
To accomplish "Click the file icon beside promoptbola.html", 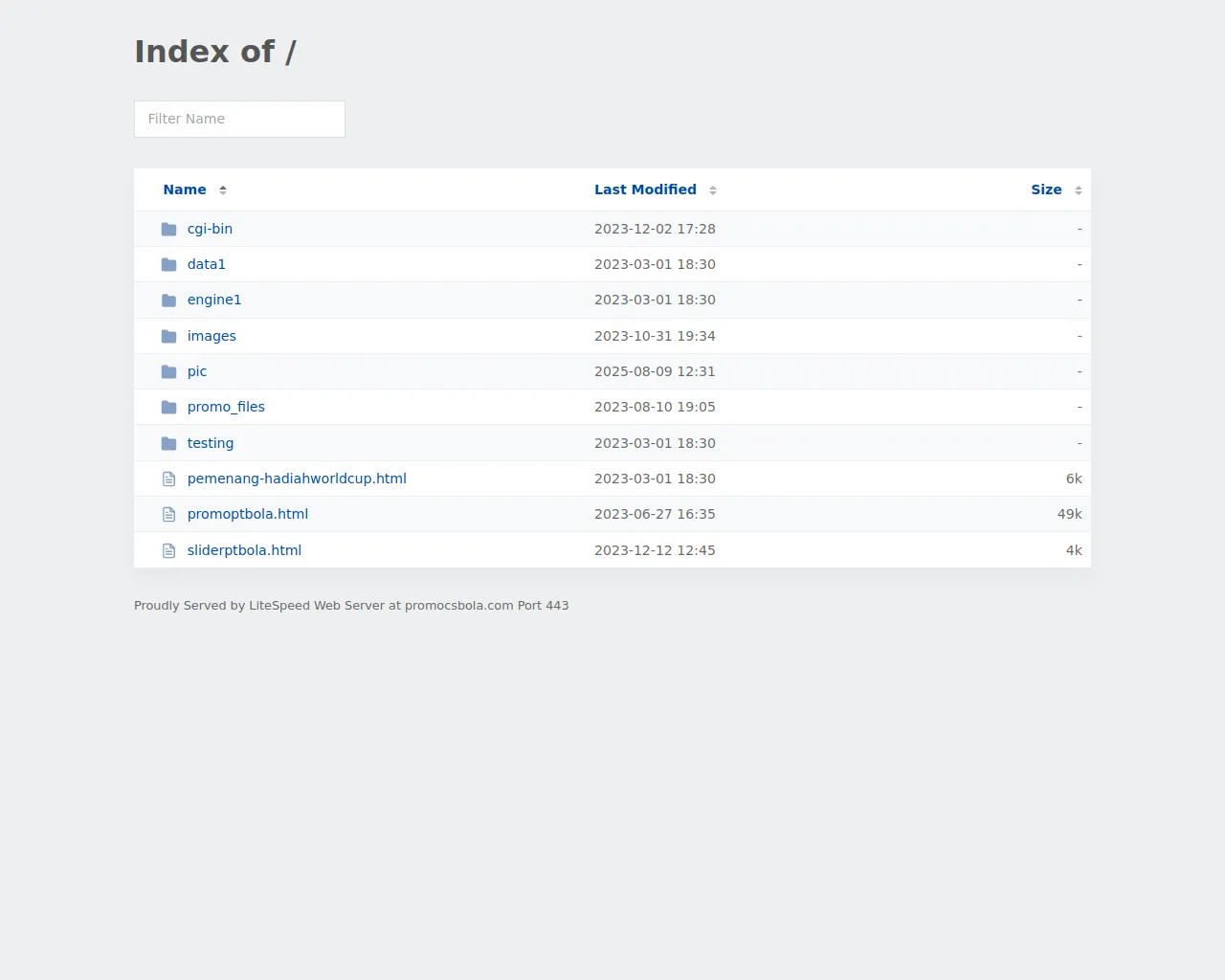I will (168, 515).
